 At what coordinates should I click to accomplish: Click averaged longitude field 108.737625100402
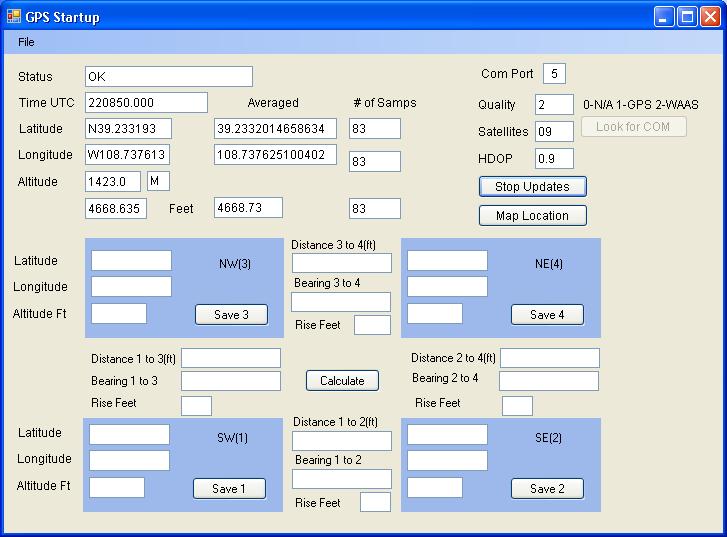(x=275, y=154)
